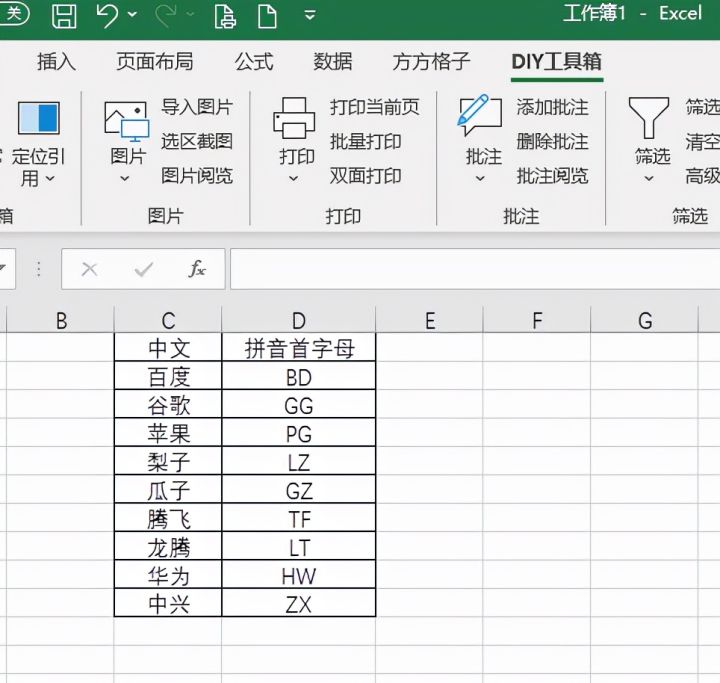
Task: Select the cell containing 苹果
Action: tap(168, 433)
